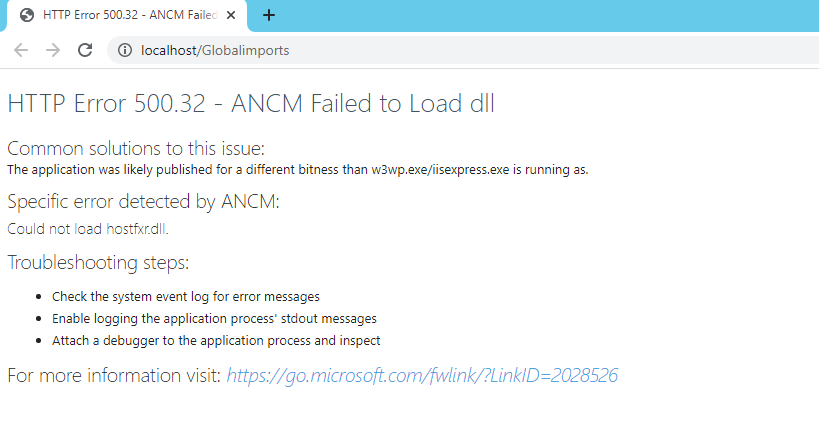View site information via the info icon
The image size is (819, 439).
pyautogui.click(x=124, y=50)
